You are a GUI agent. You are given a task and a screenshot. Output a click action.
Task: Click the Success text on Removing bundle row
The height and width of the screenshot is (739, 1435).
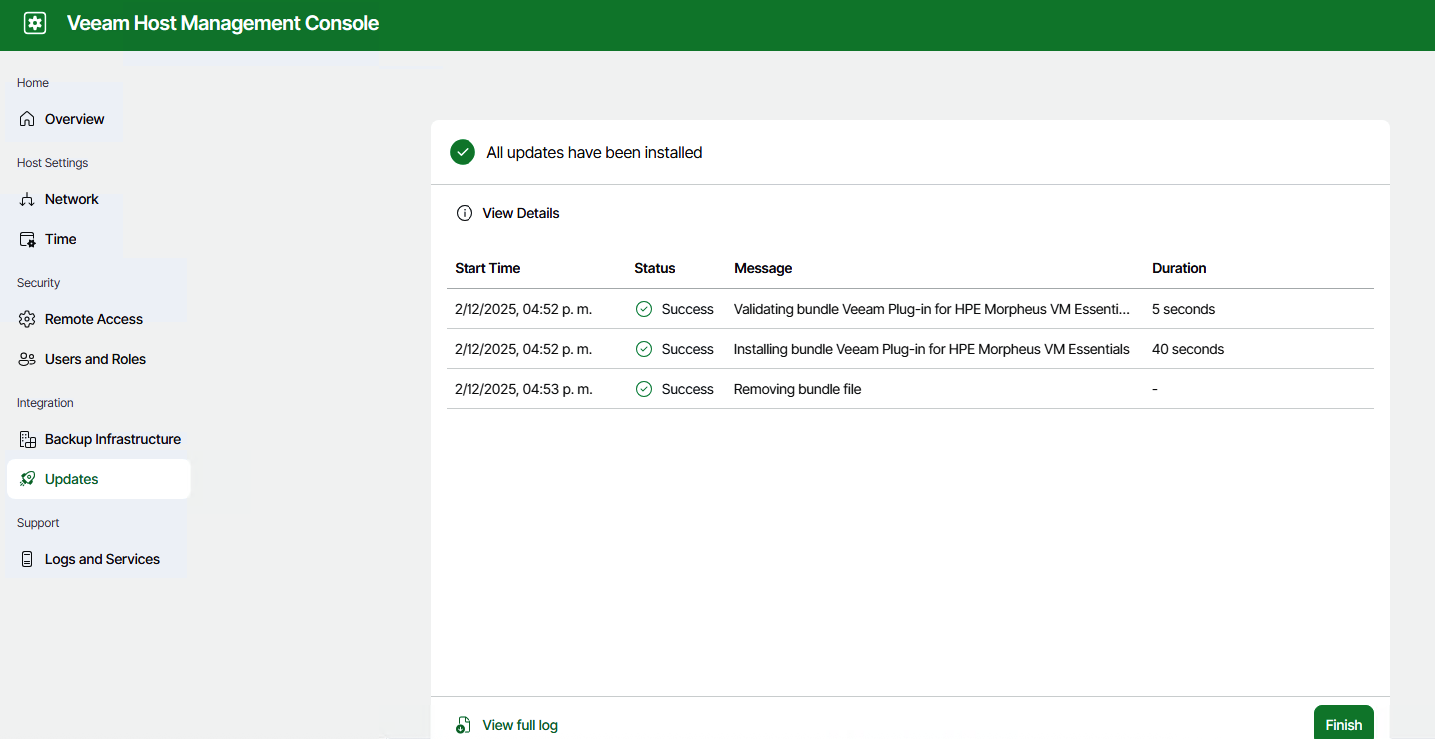point(688,389)
